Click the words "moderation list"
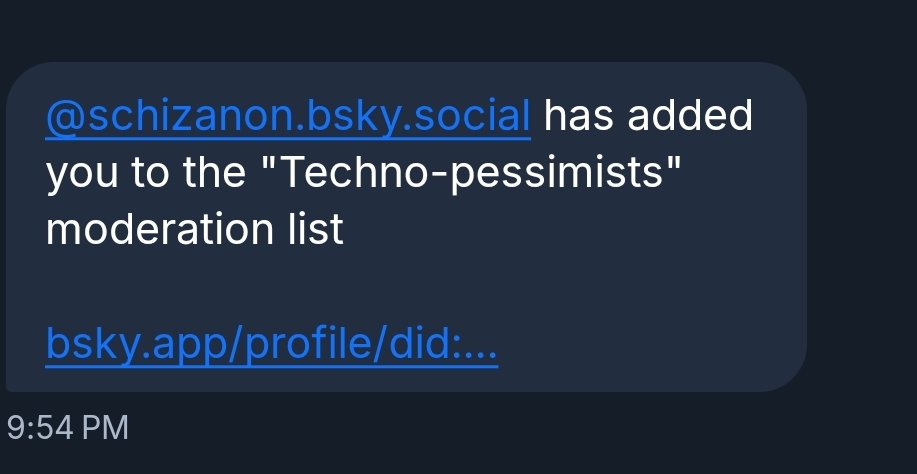Image resolution: width=917 pixels, height=474 pixels. 195,231
